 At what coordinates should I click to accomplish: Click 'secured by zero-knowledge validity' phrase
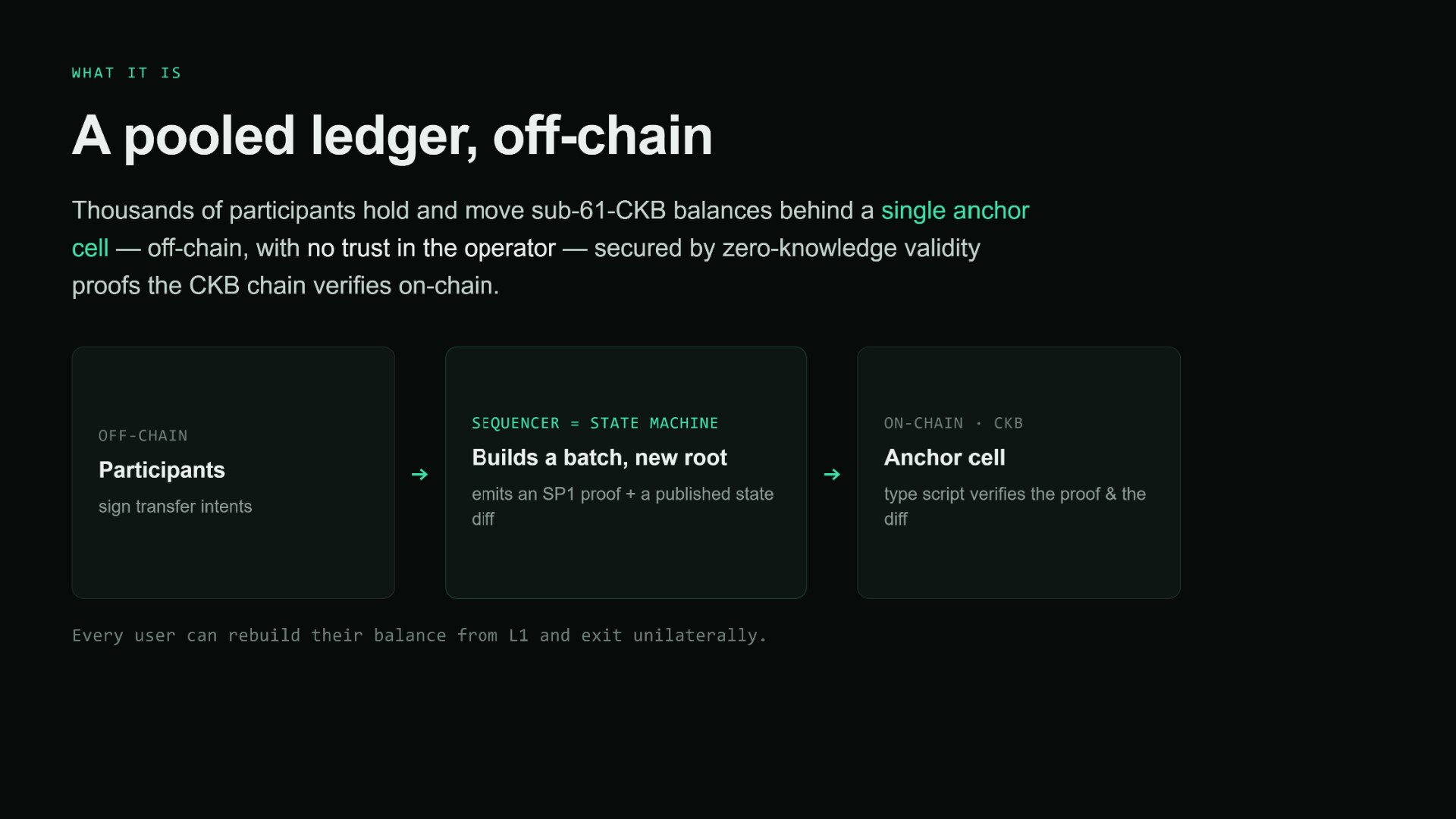(787, 248)
